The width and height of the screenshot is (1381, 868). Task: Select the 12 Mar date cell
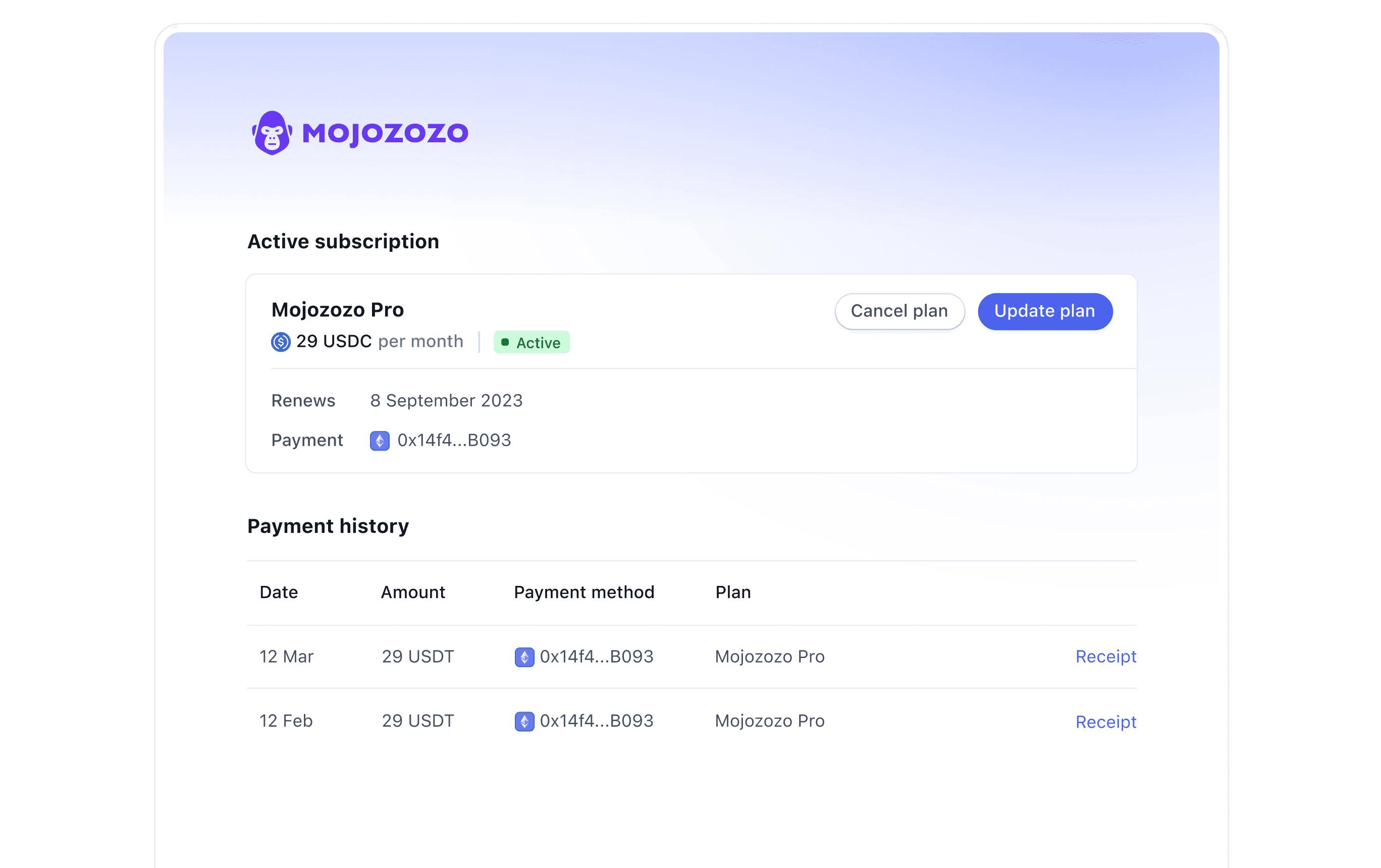(286, 657)
